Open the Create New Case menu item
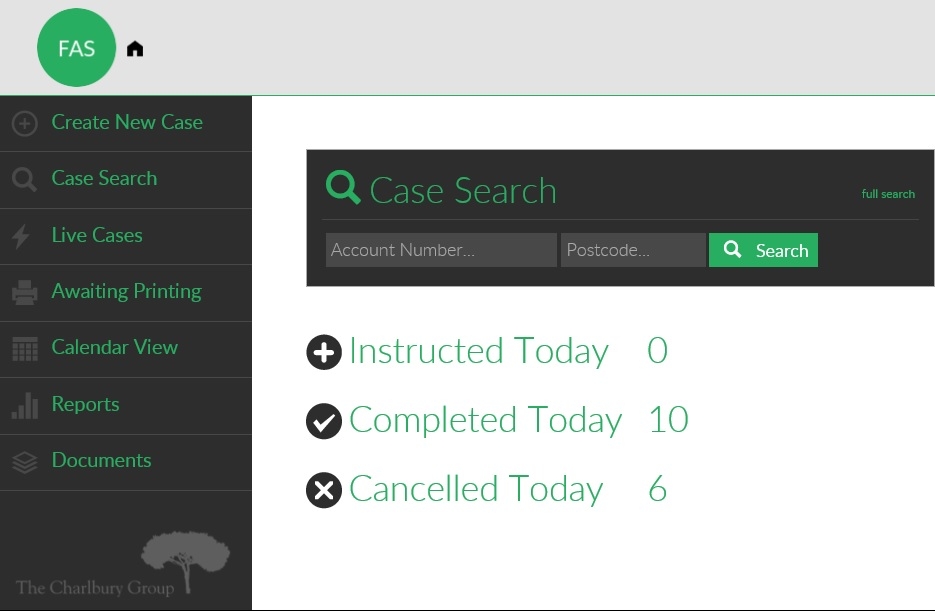 127,122
